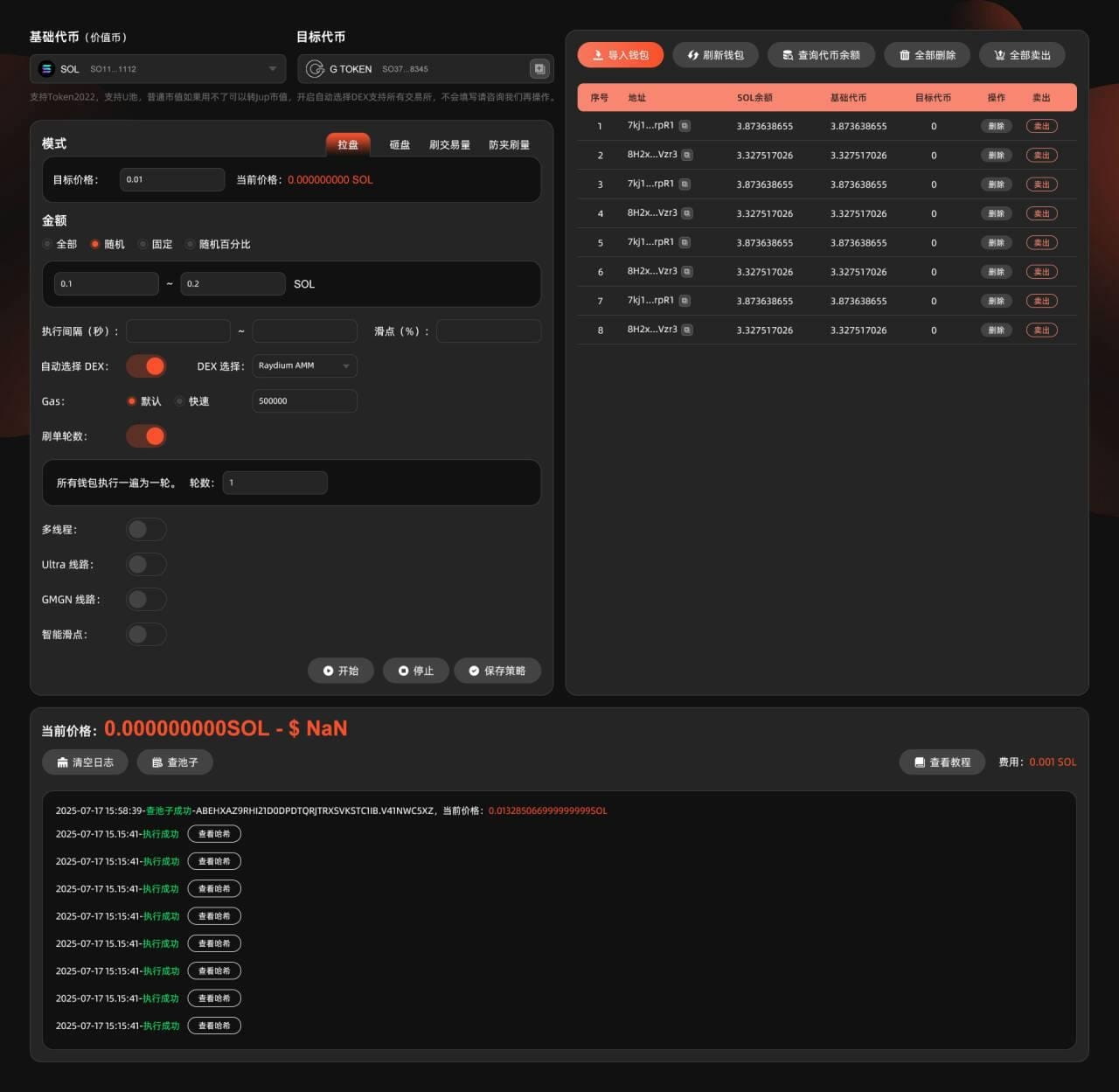Click 卖出 button in wallet row 6

(x=1042, y=272)
